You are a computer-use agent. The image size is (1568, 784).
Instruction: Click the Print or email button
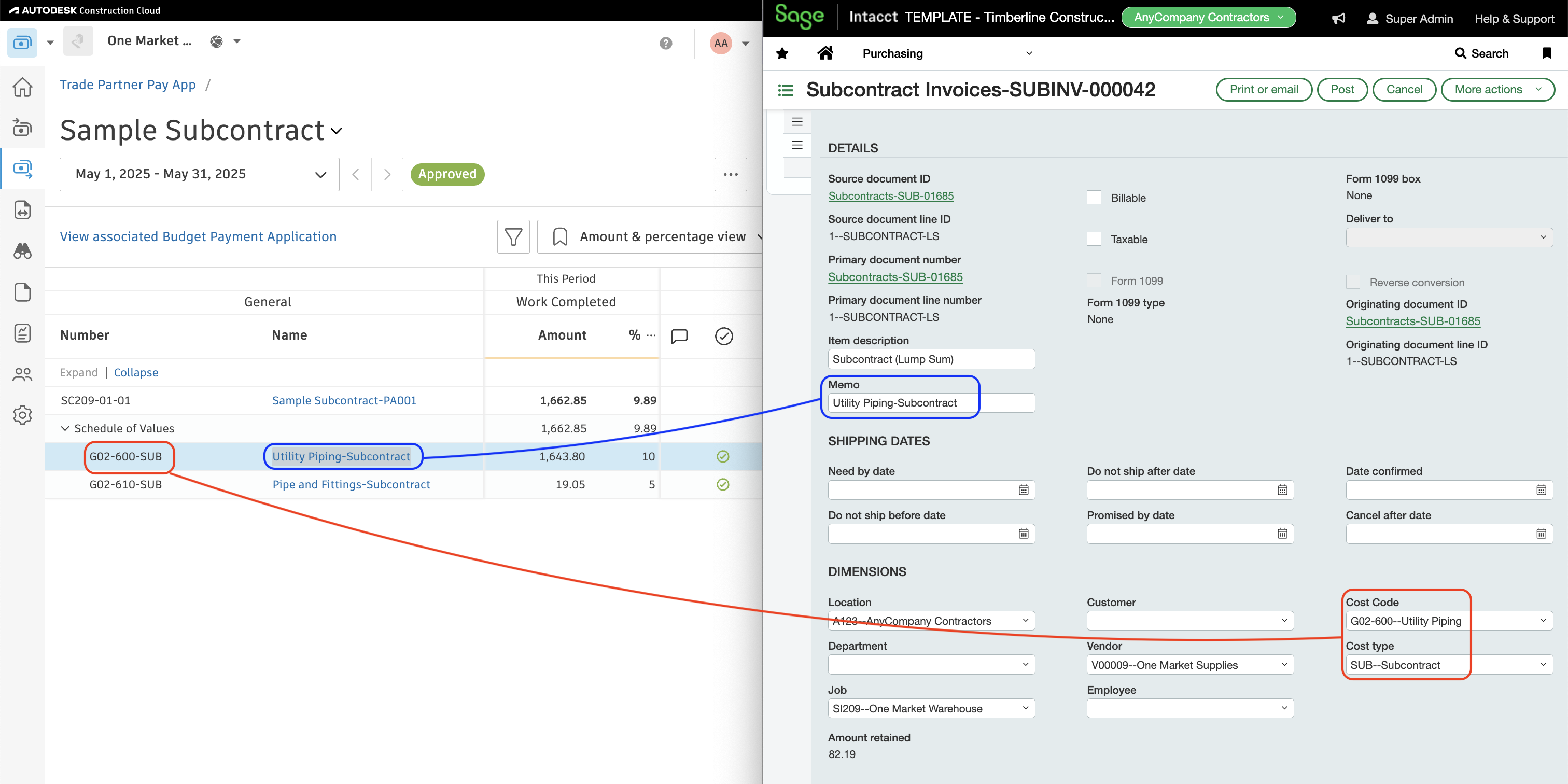[x=1264, y=90]
